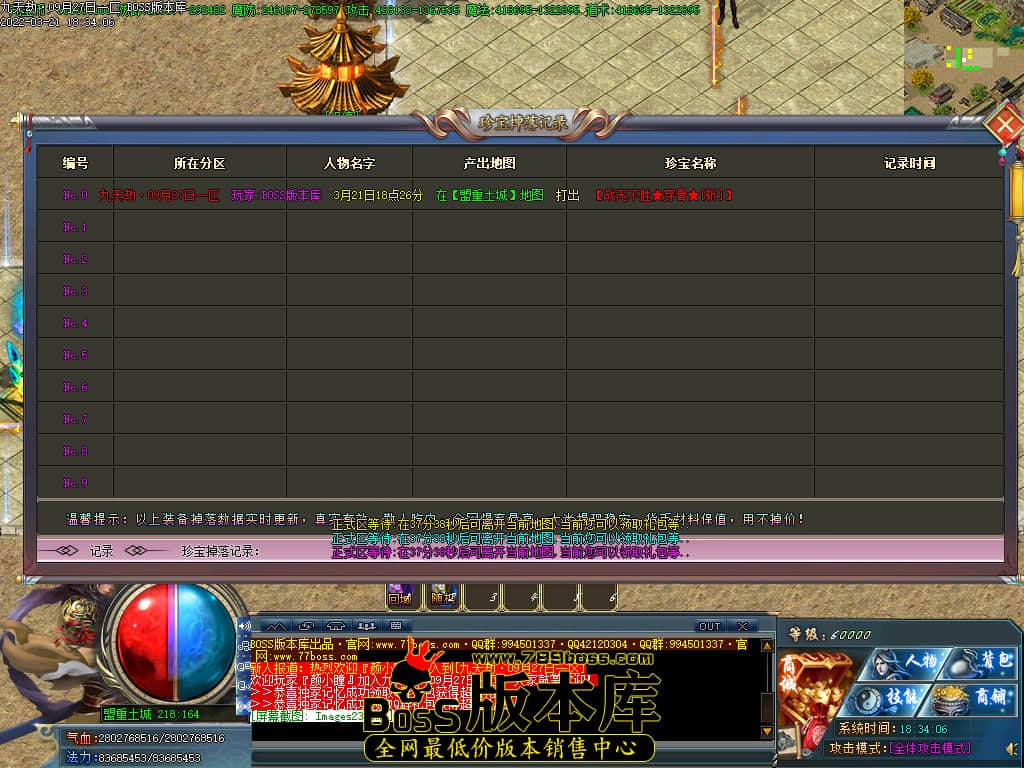1024x768 pixels.
Task: Click the 回城 return-to-town quick slot
Action: pyautogui.click(x=400, y=597)
